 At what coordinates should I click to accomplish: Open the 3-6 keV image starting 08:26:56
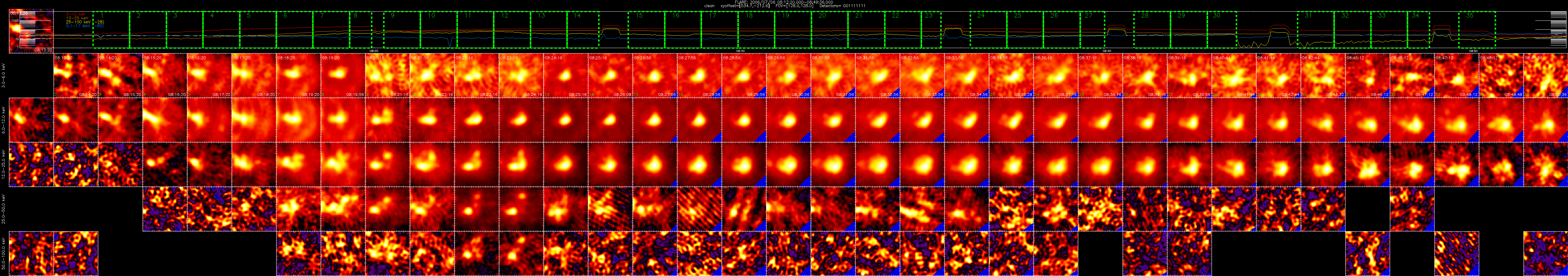point(654,75)
